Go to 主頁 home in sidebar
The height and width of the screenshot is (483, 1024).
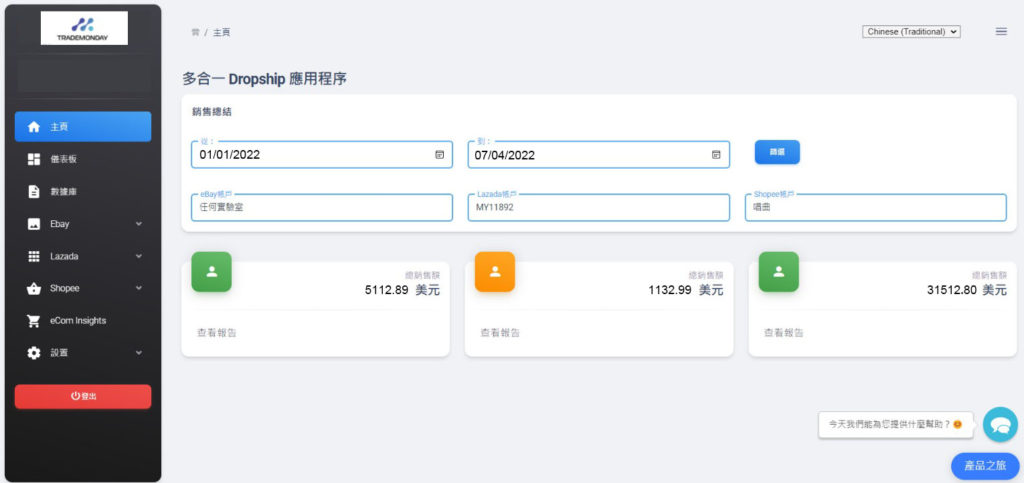[83, 127]
